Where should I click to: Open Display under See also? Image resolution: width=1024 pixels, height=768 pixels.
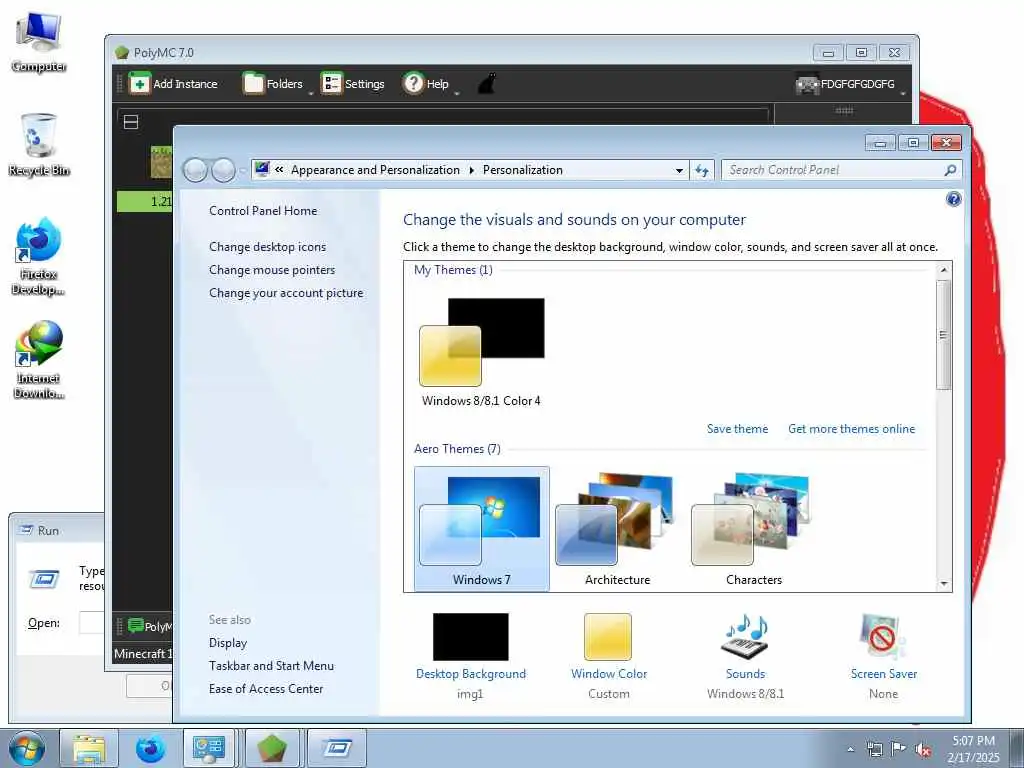[228, 643]
